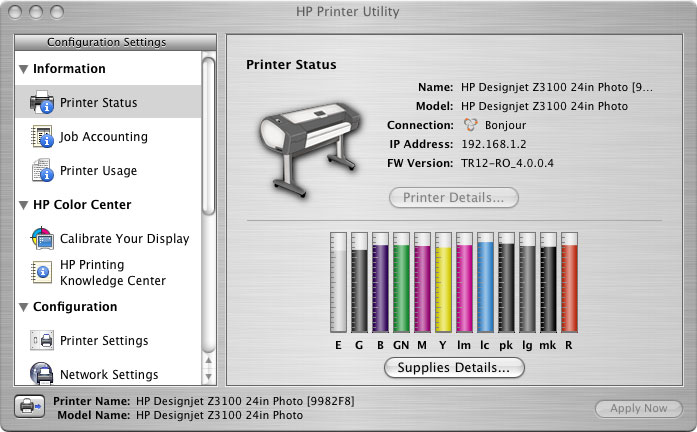This screenshot has height=432, width=697.
Task: Click the Apply Now button
Action: click(638, 408)
